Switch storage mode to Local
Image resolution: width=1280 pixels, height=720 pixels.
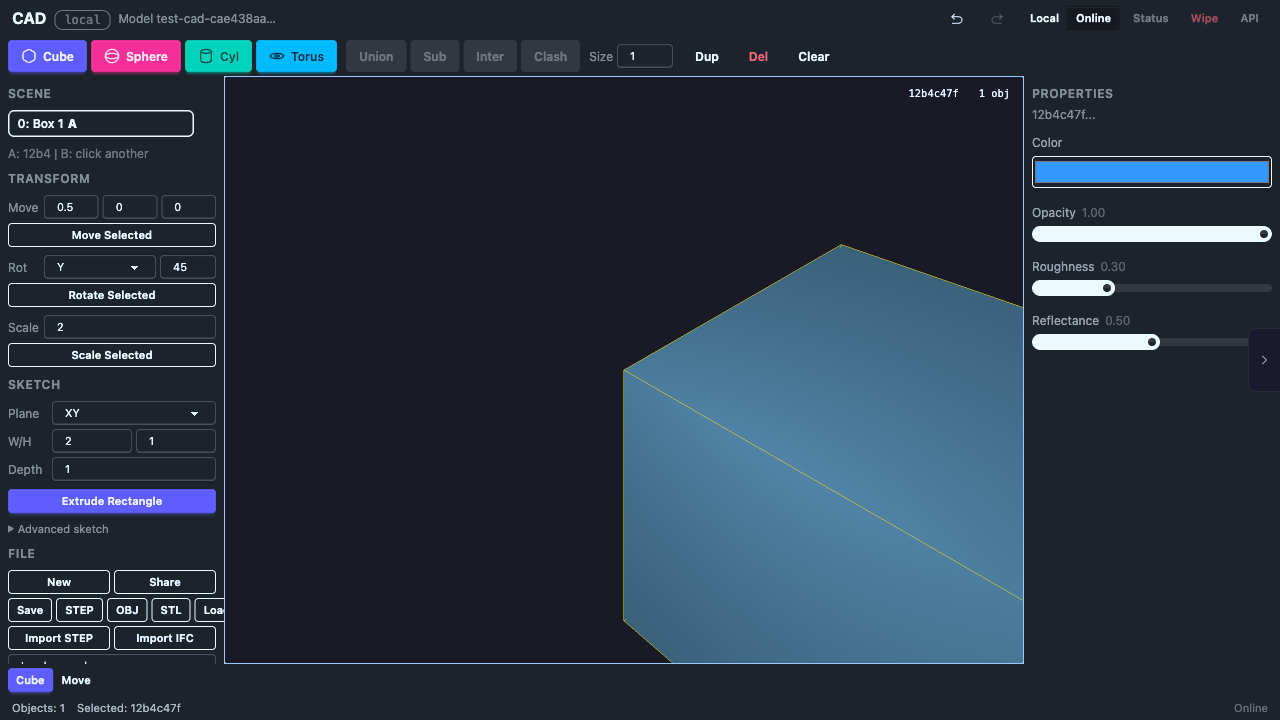click(x=1044, y=18)
